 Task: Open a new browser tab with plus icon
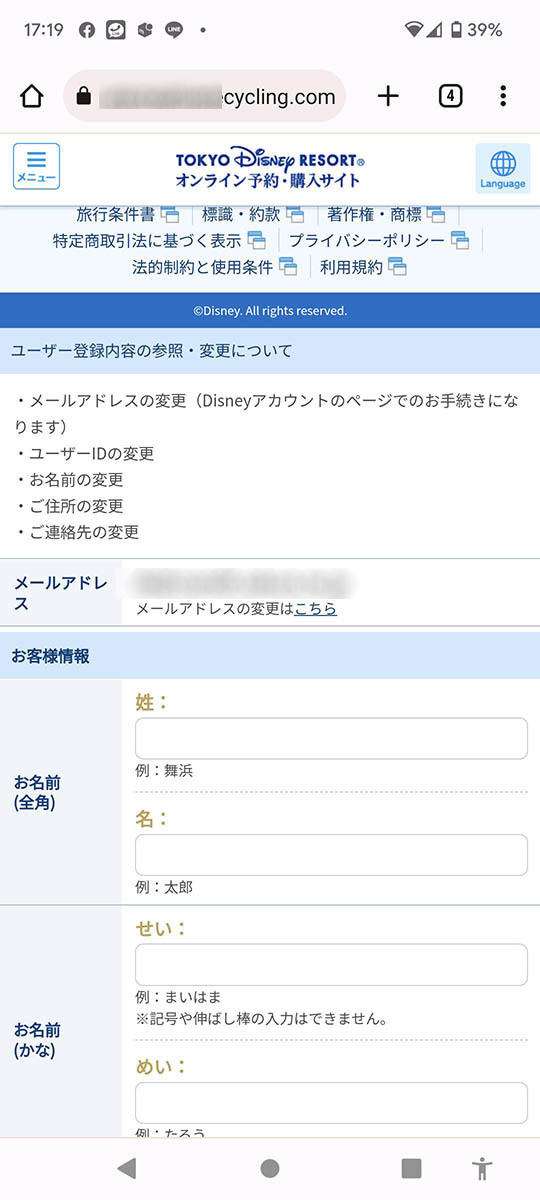click(388, 96)
